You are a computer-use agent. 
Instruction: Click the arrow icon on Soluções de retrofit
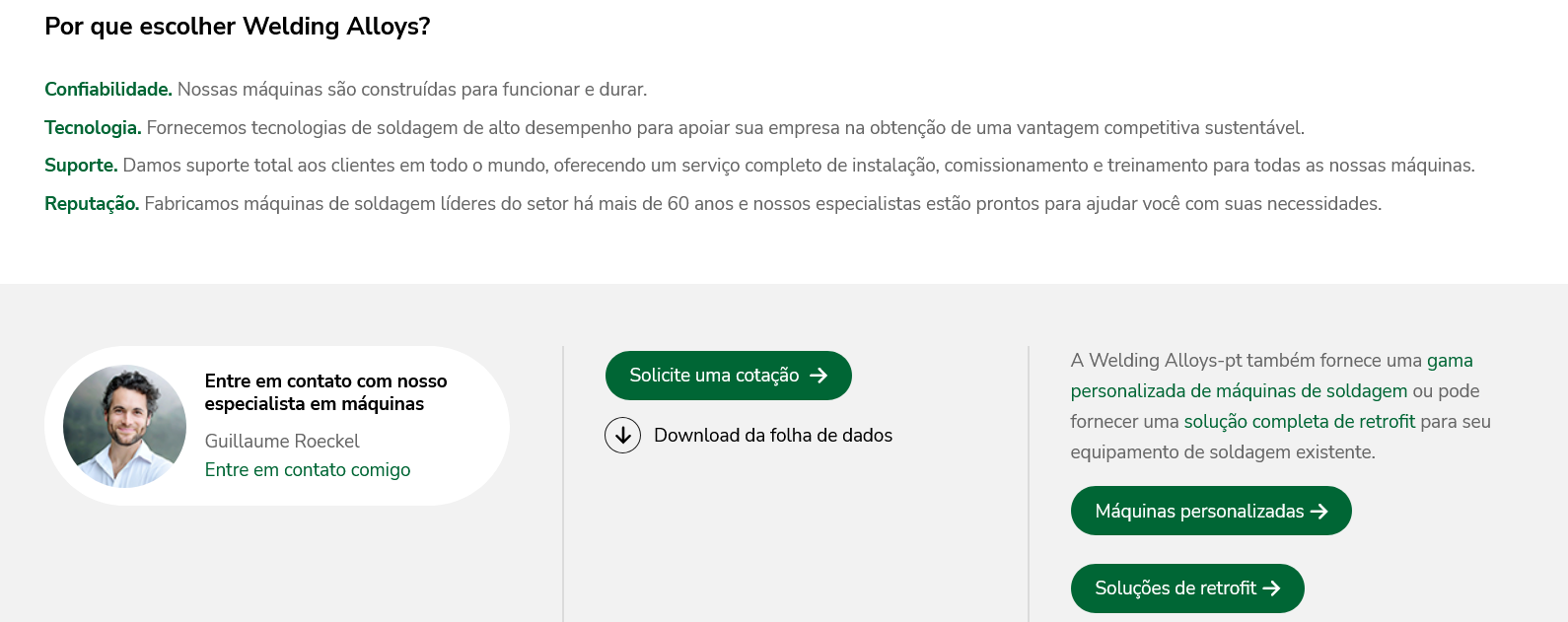(x=1272, y=588)
